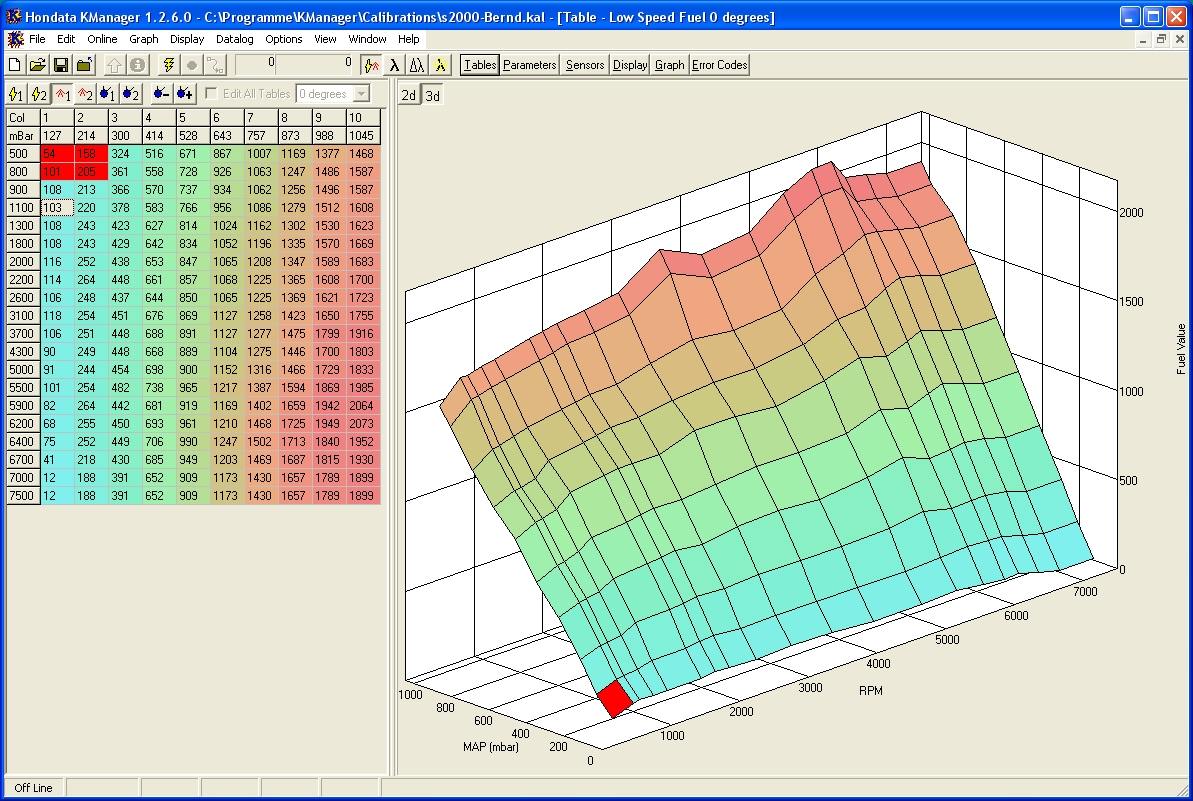Open the Options menu

pyautogui.click(x=284, y=39)
